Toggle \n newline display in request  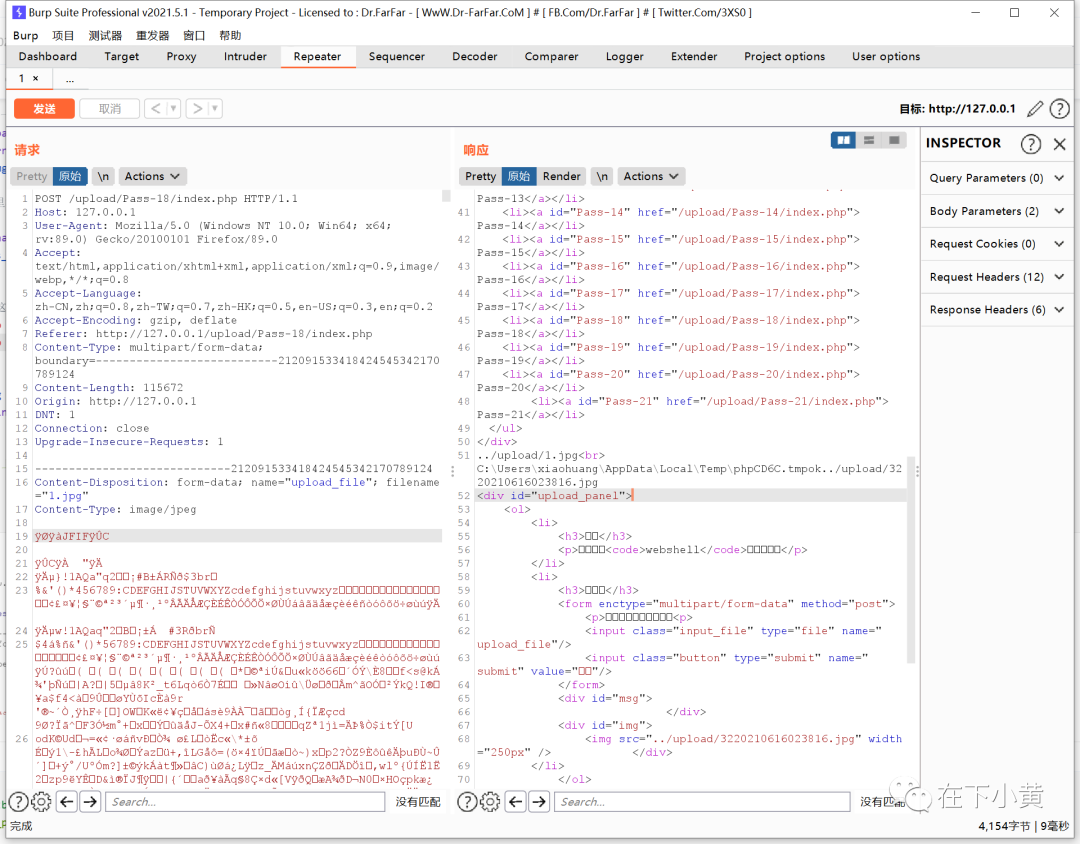pos(103,176)
